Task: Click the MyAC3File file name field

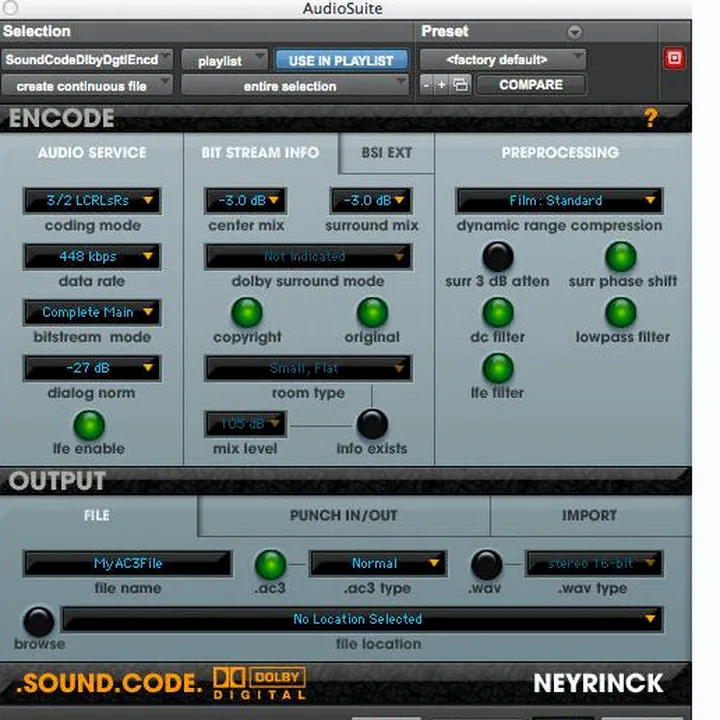Action: (128, 563)
